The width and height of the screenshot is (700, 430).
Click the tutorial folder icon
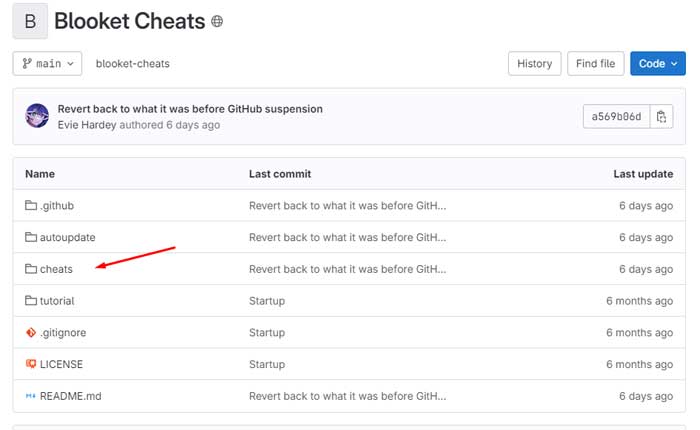coord(31,301)
